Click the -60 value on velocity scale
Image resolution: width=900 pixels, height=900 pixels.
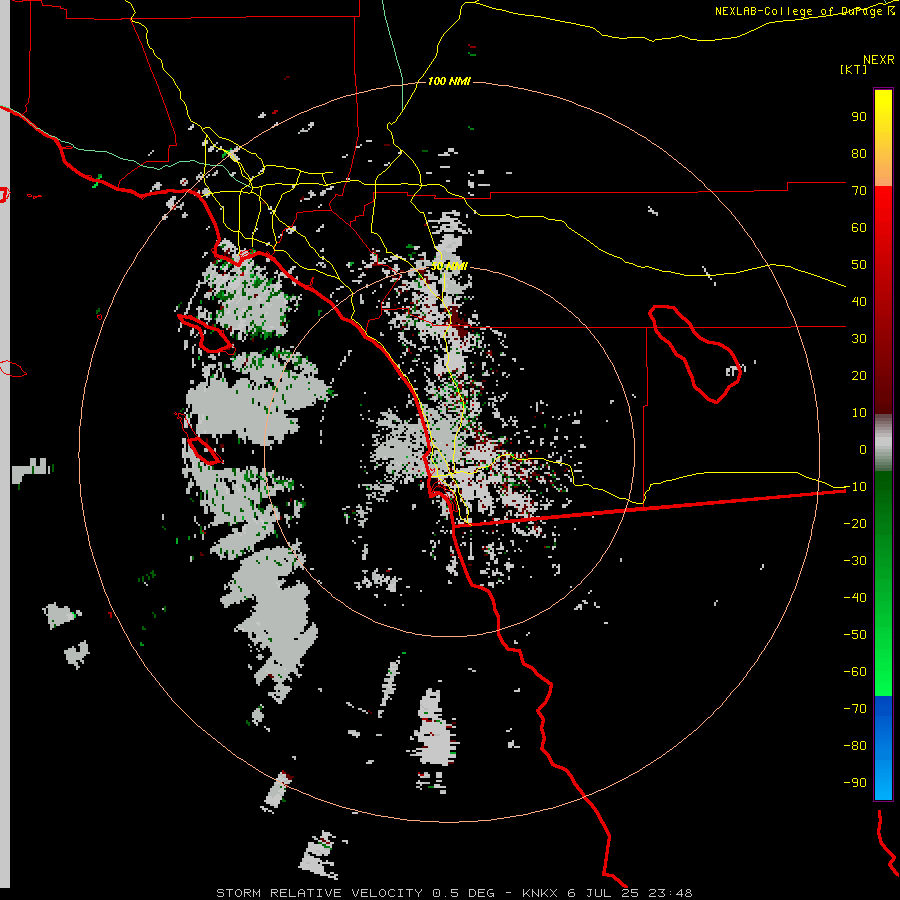click(855, 672)
